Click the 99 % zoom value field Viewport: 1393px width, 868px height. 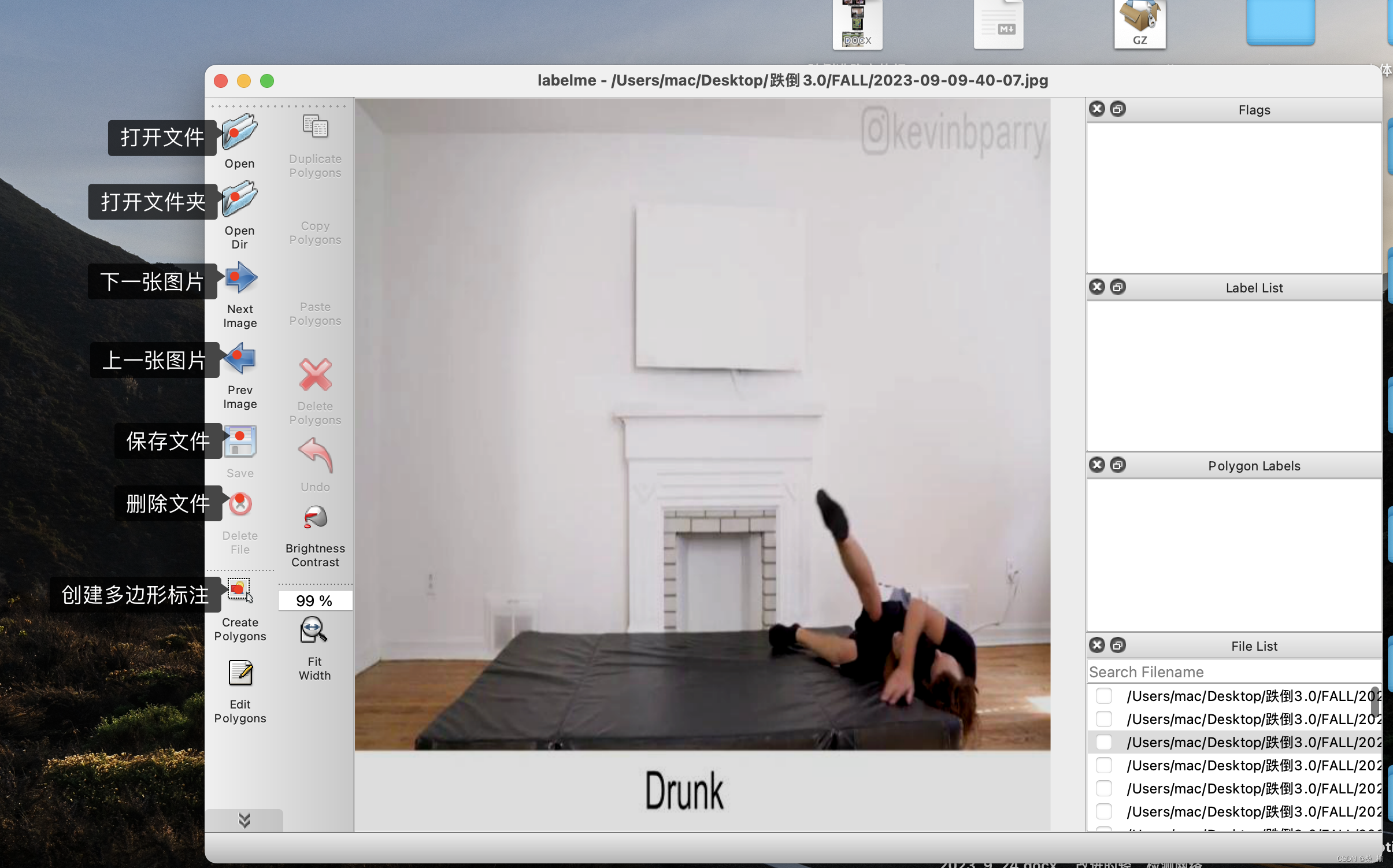[316, 601]
